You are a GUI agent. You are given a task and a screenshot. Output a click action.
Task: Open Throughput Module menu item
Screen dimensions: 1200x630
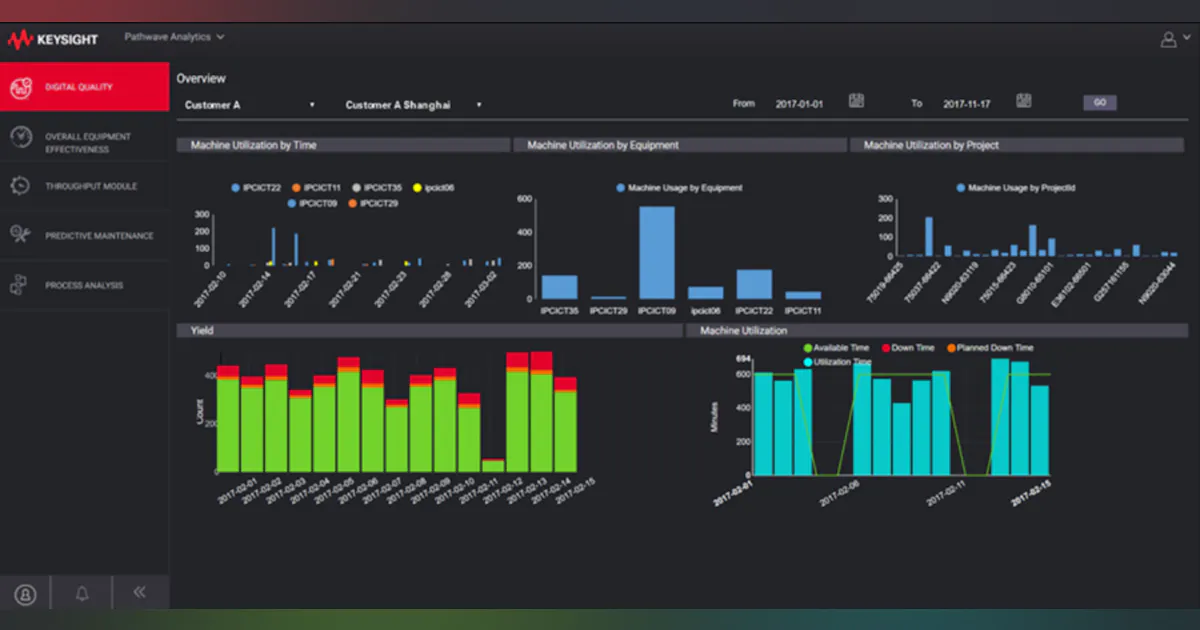pos(85,186)
